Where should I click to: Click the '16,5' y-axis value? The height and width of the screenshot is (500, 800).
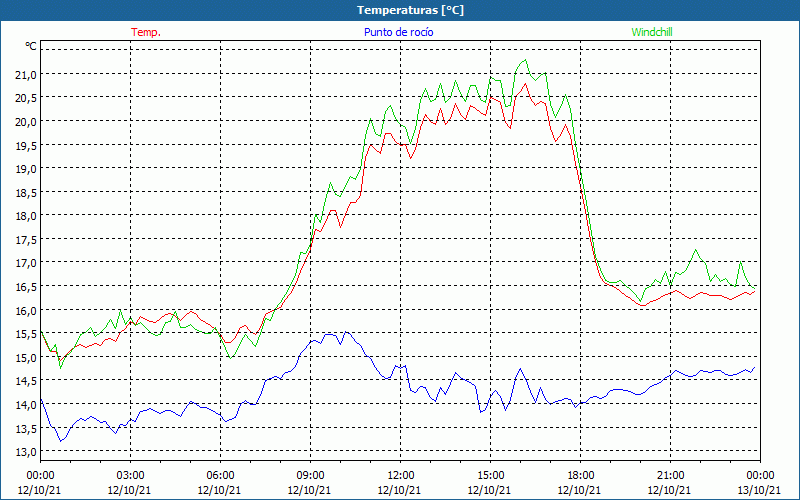pyautogui.click(x=26, y=287)
